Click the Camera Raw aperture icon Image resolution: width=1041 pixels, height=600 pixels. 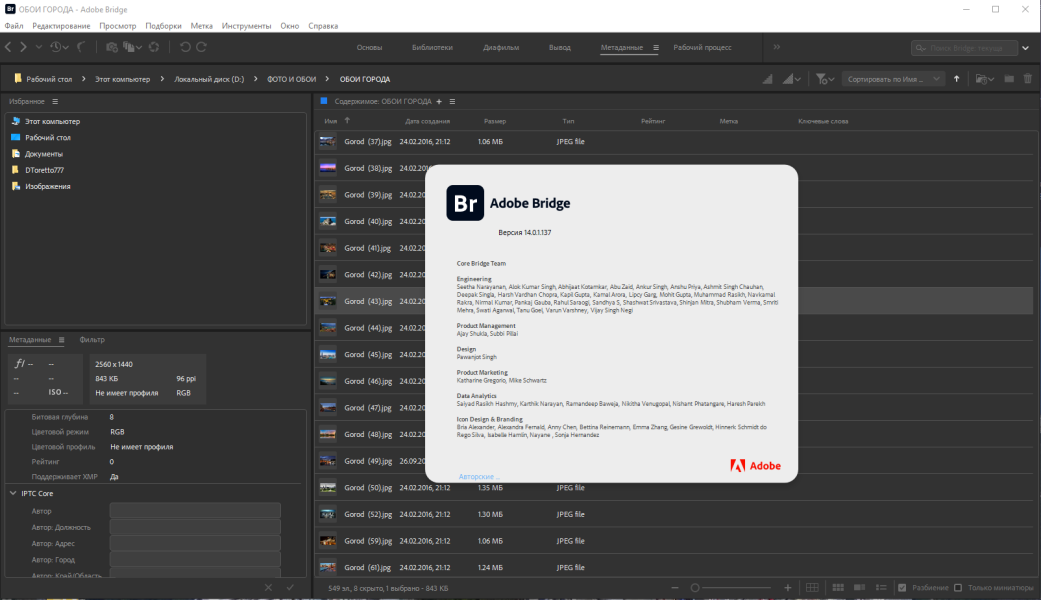(x=154, y=47)
